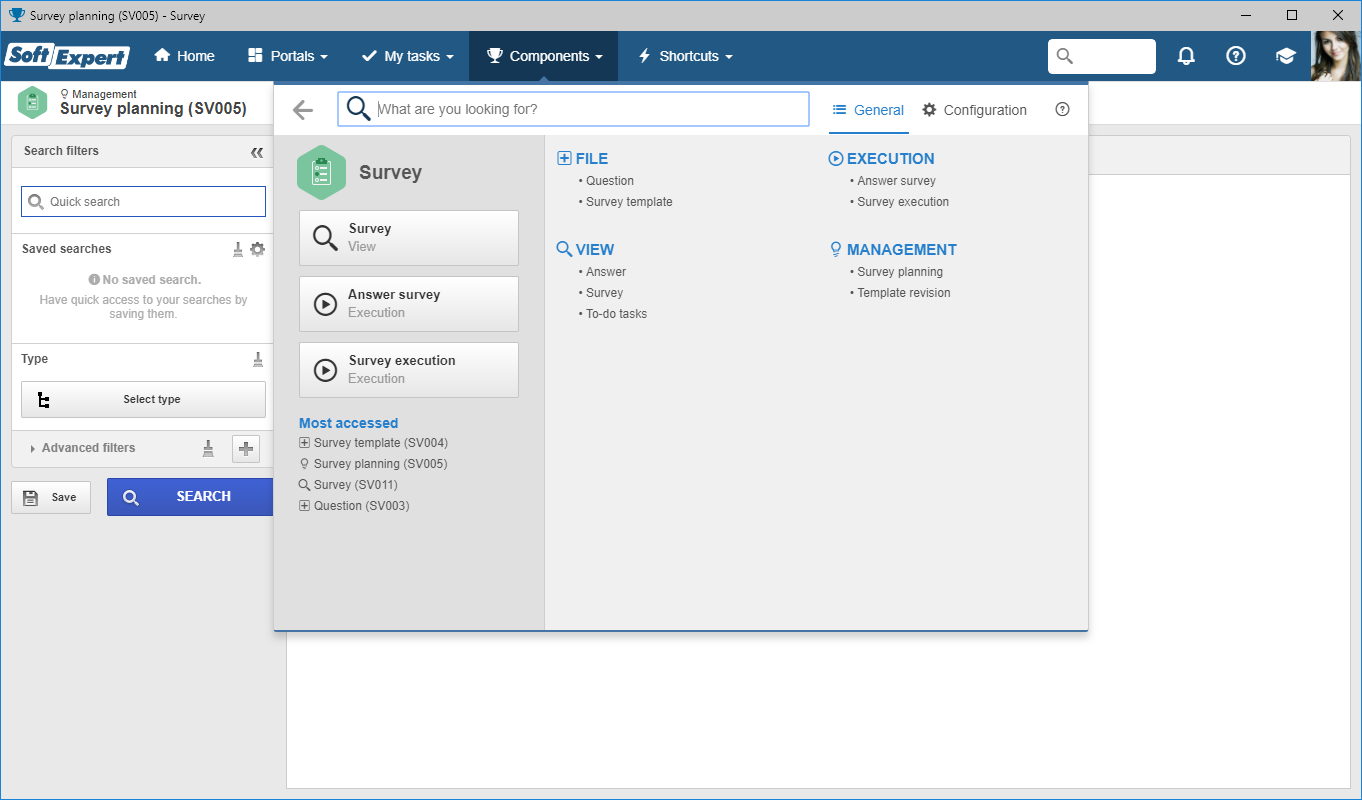The image size is (1362, 800).
Task: Click the user profile avatar
Action: (x=1337, y=56)
